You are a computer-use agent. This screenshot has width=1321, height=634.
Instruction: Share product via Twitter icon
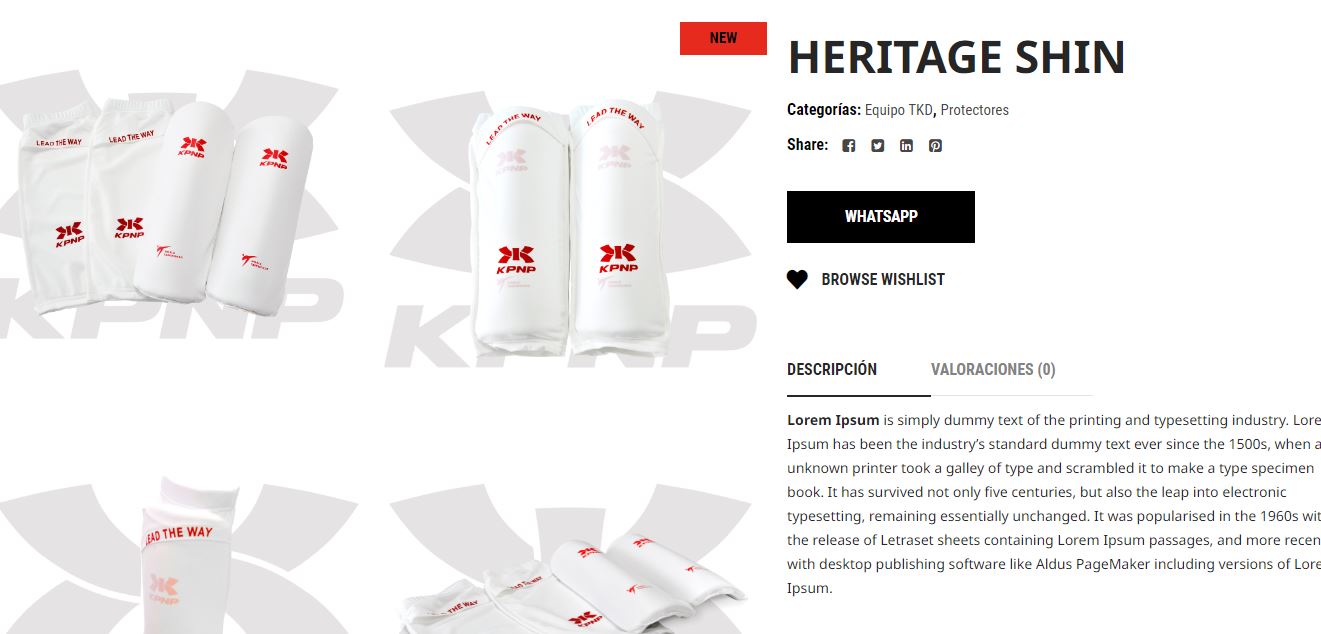coord(877,146)
